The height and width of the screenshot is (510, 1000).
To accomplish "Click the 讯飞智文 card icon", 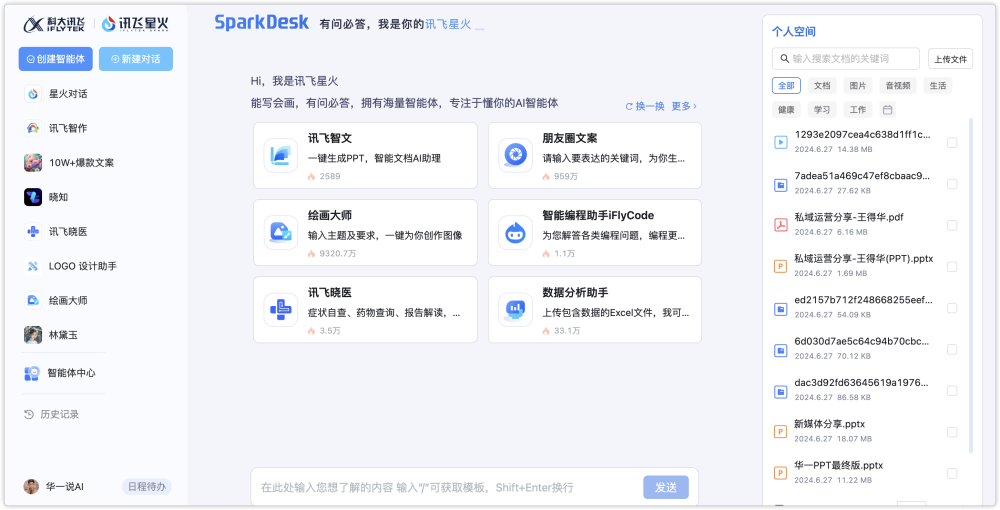I will point(281,155).
